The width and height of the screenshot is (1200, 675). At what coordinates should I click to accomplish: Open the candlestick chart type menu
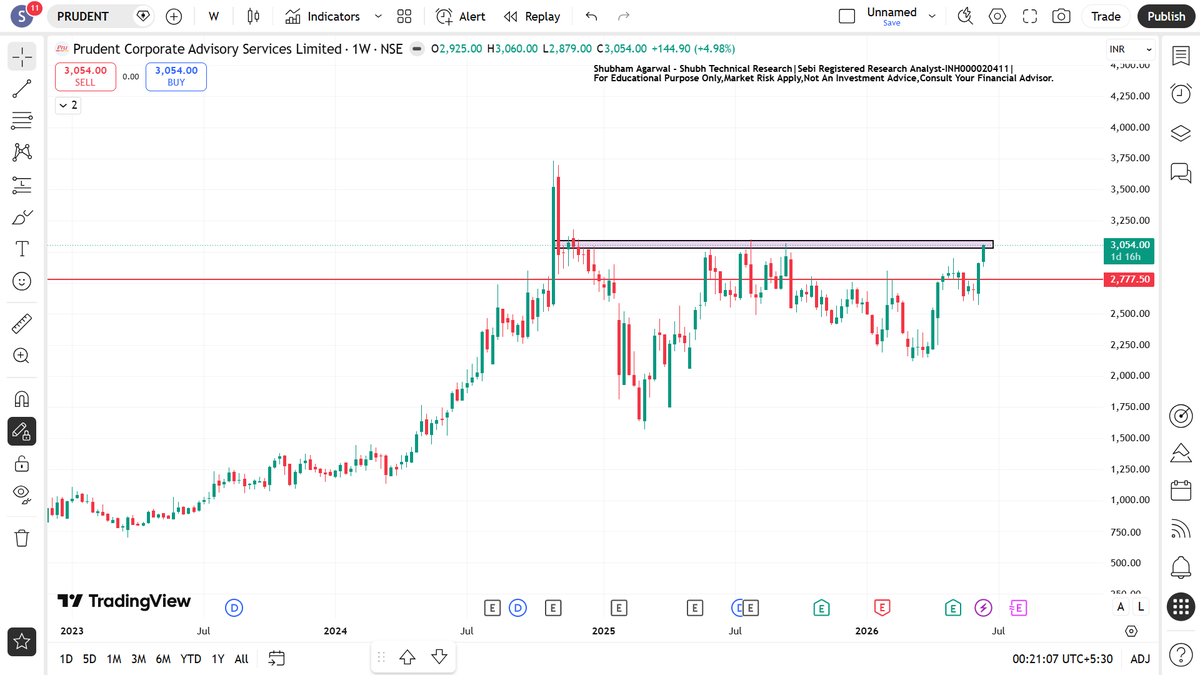pyautogui.click(x=252, y=16)
